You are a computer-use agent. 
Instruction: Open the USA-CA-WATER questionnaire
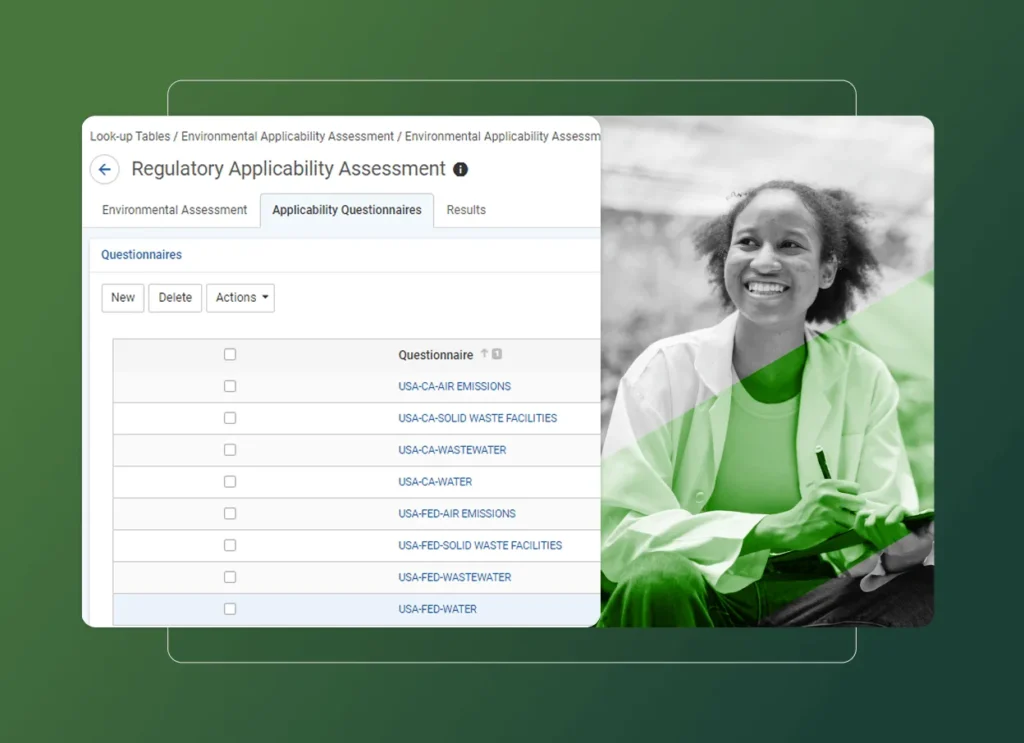click(434, 481)
